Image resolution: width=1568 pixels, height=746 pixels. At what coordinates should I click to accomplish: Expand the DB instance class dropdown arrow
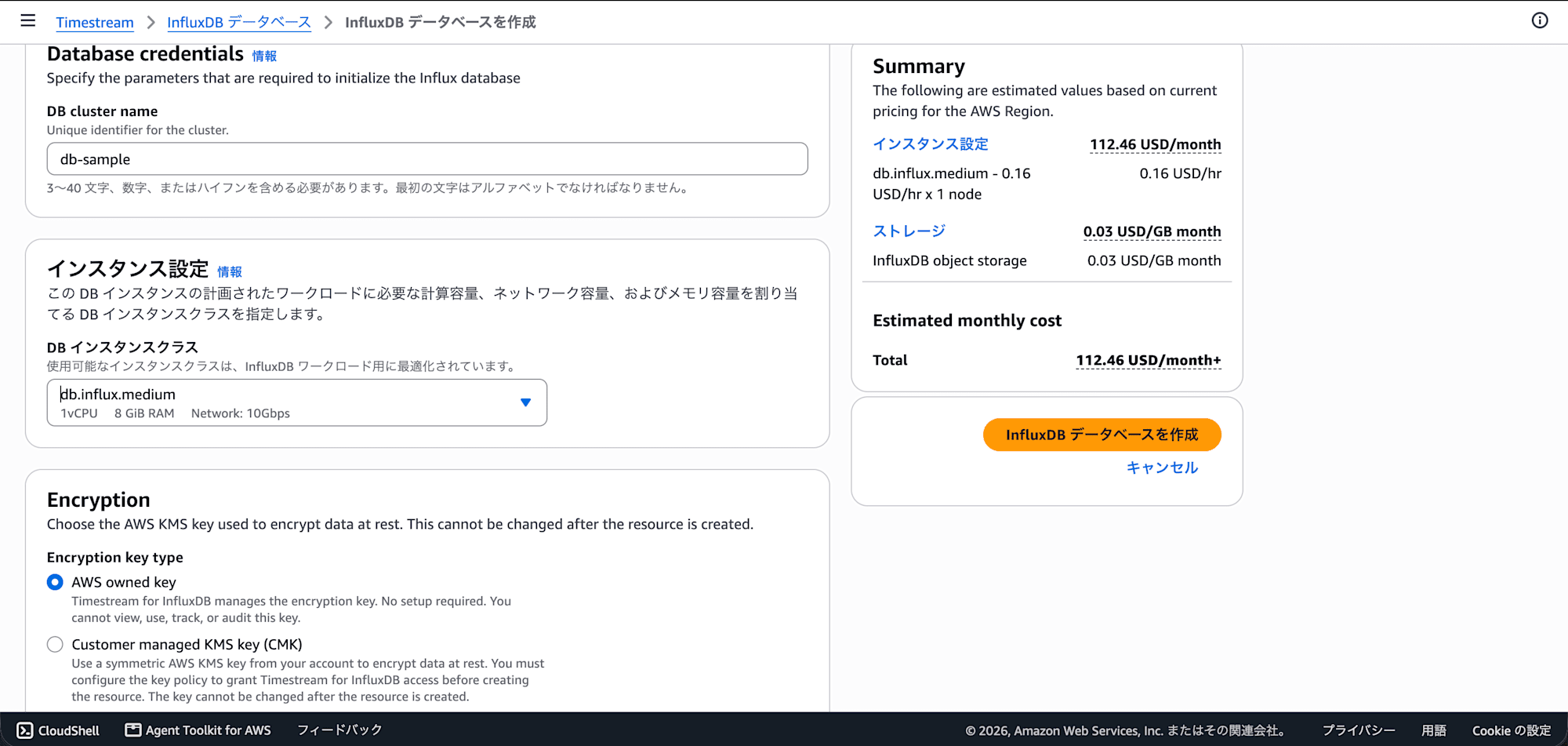coord(525,402)
